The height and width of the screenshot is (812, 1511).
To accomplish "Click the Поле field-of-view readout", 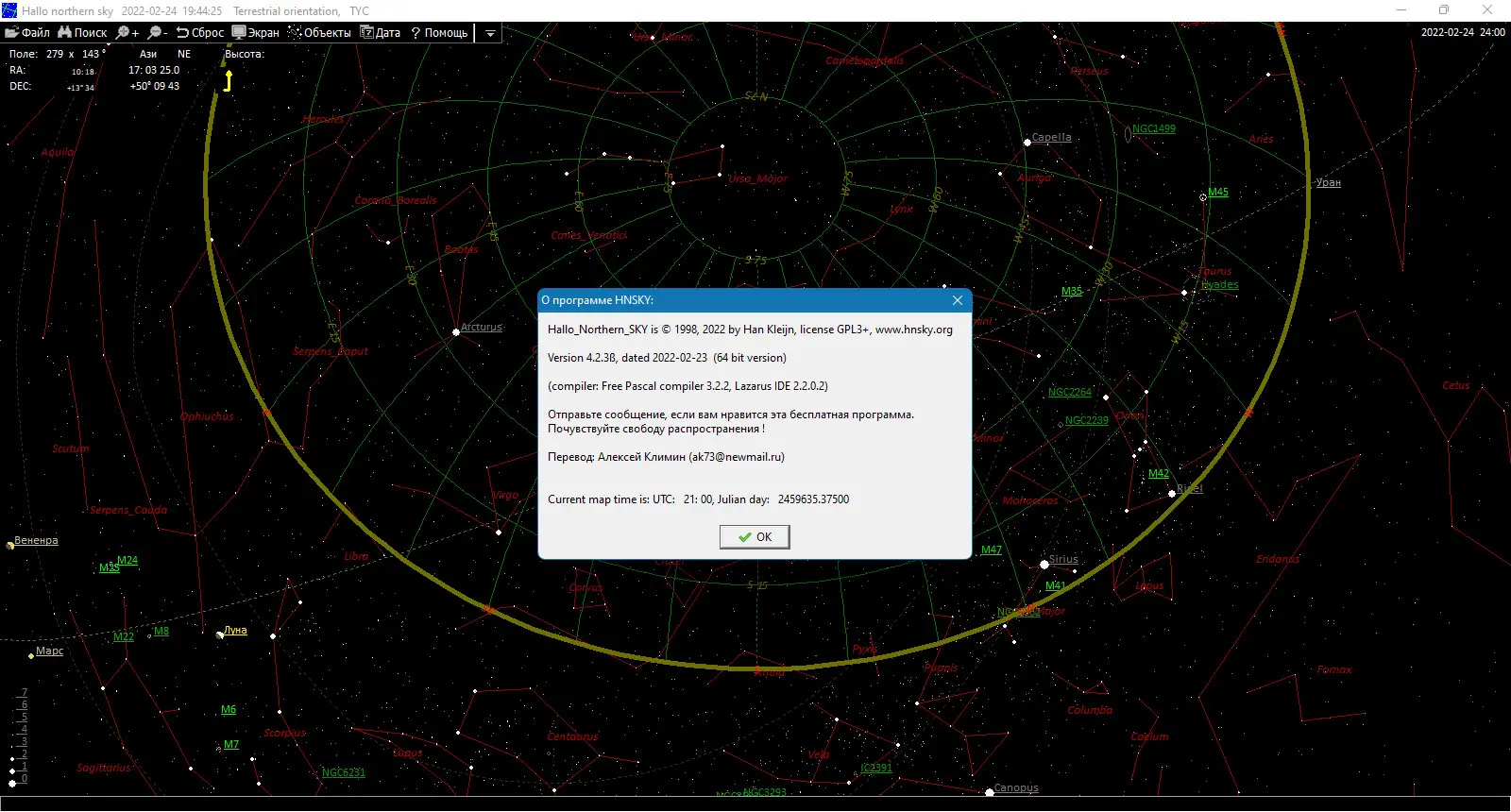I will pos(57,55).
